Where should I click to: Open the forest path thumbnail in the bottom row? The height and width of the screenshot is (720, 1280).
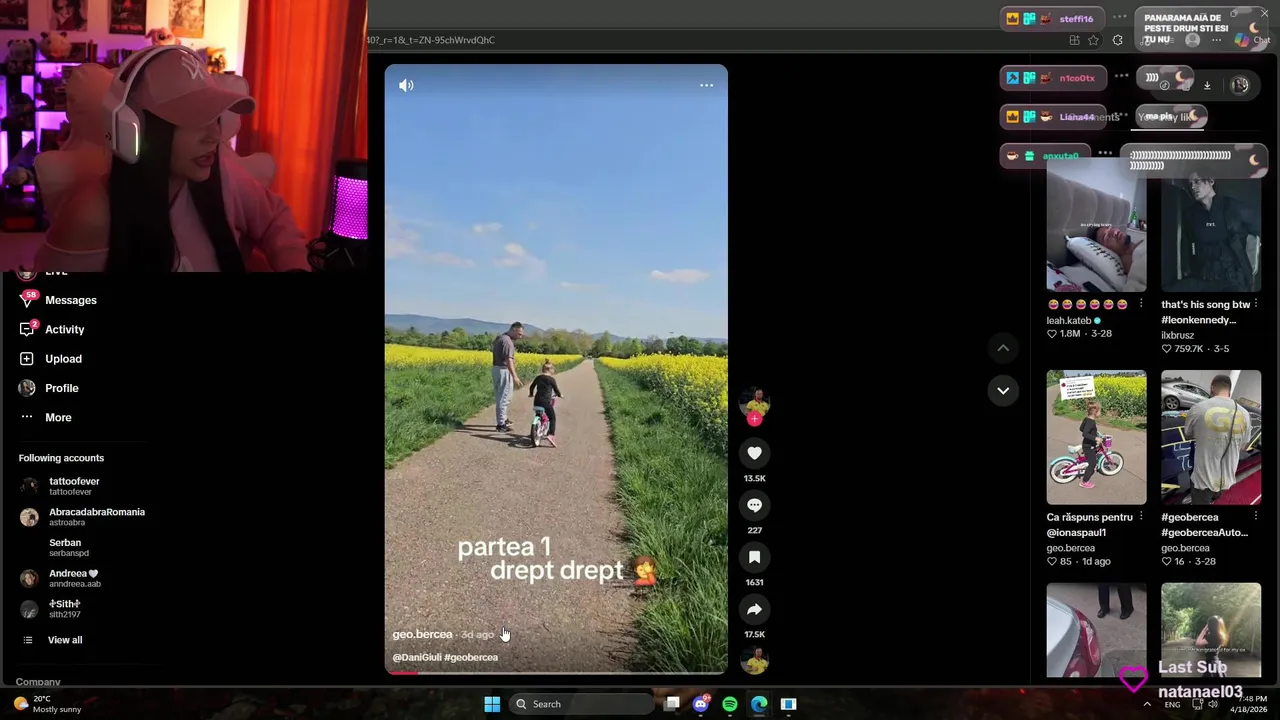[x=1211, y=630]
